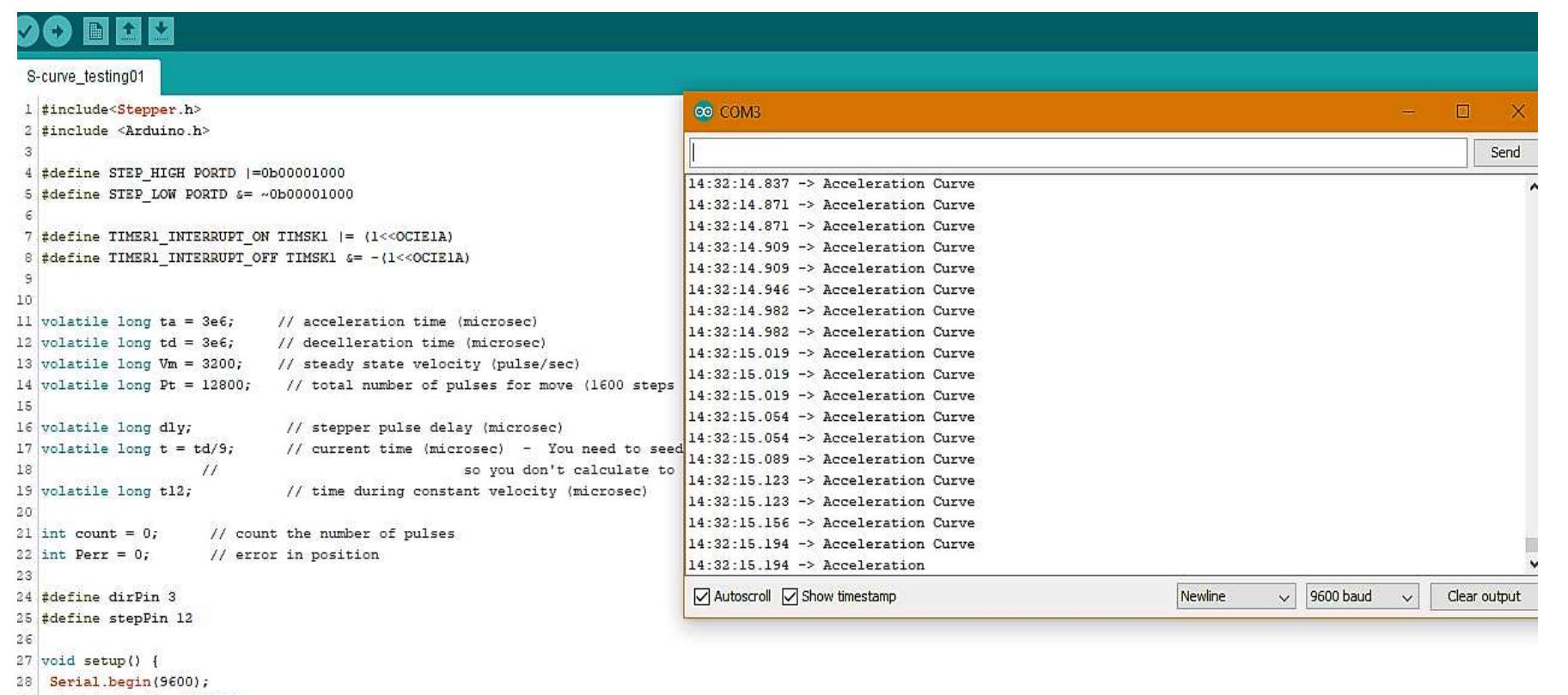Screen dimensions: 1568x695
Task: Click the Send button
Action: pos(1505,152)
